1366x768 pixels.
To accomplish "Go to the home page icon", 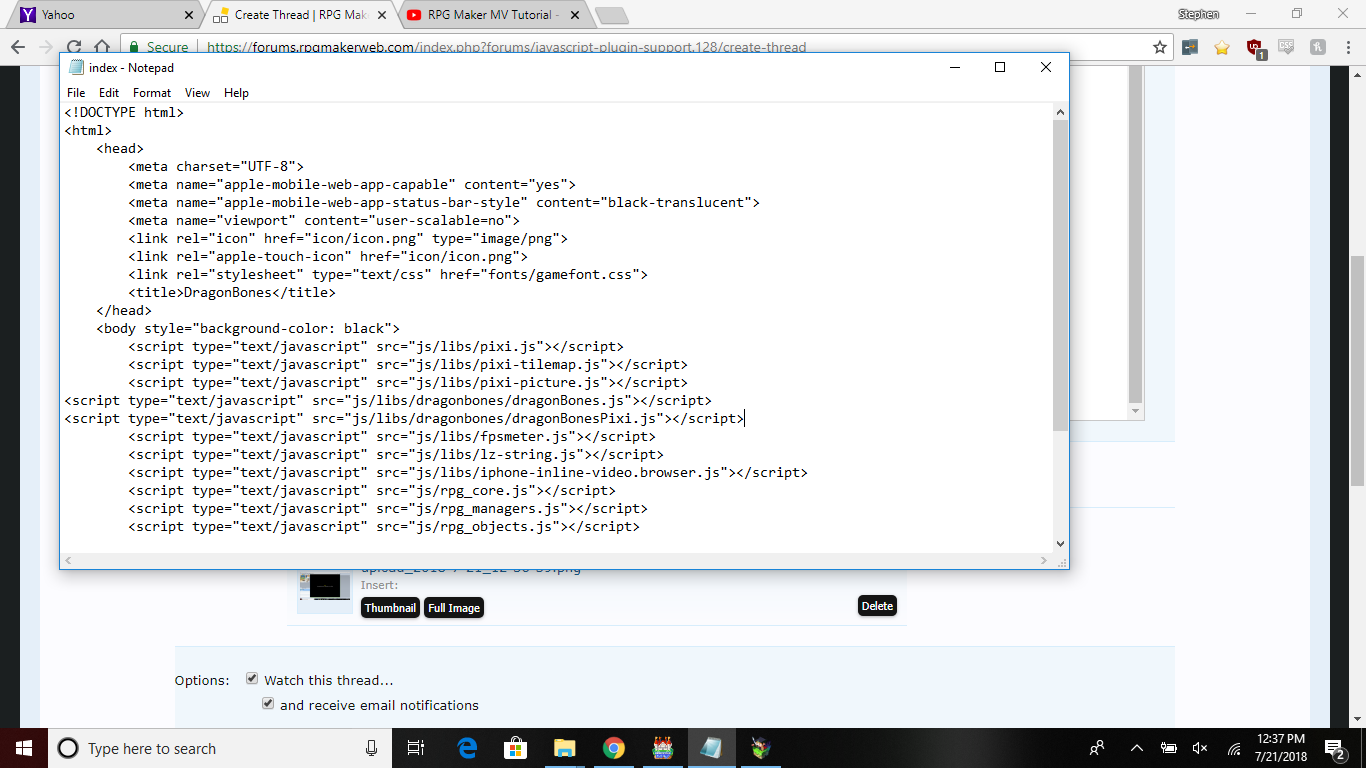I will point(103,47).
